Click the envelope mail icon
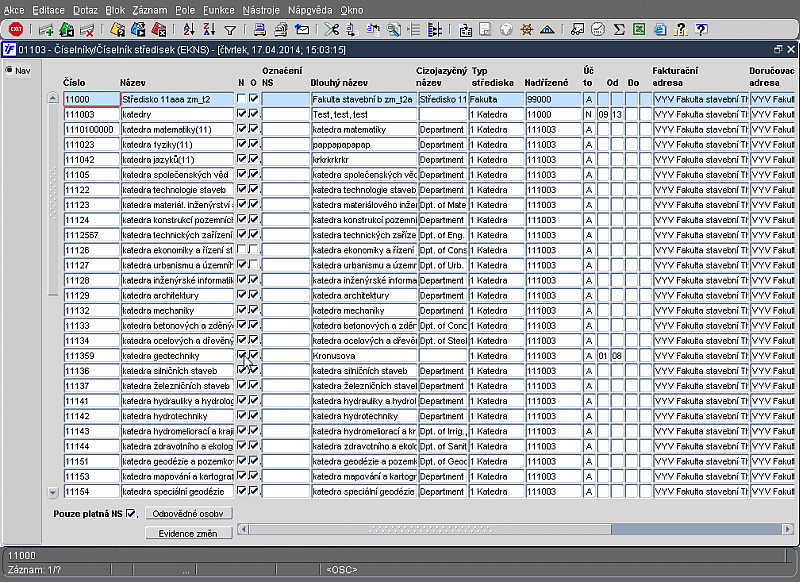Image resolution: width=800 pixels, height=582 pixels. (302, 30)
